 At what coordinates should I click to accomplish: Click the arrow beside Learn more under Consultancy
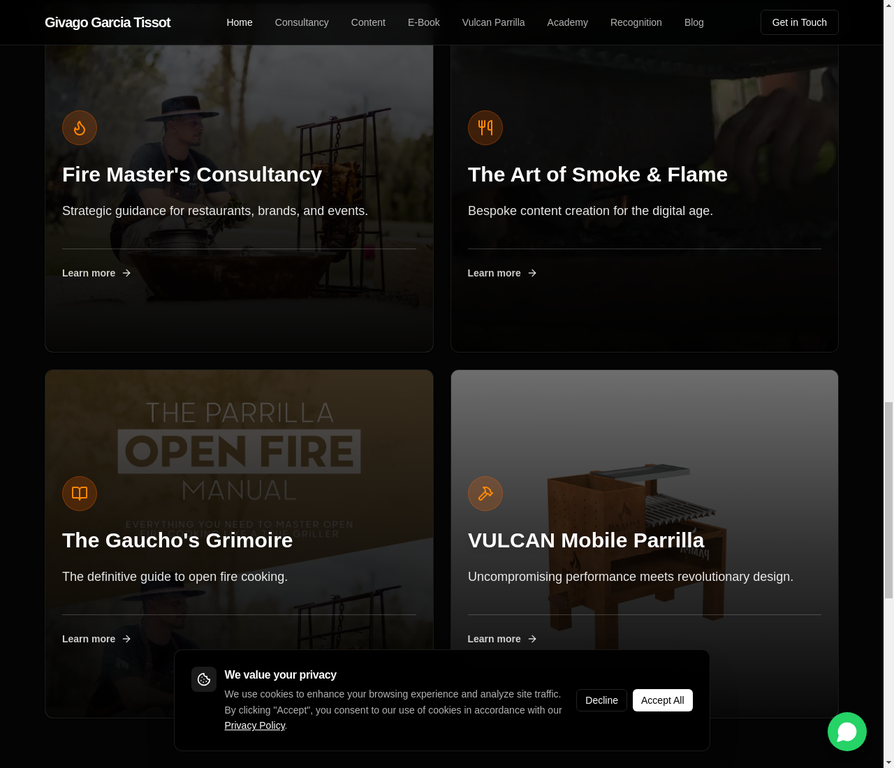[126, 273]
